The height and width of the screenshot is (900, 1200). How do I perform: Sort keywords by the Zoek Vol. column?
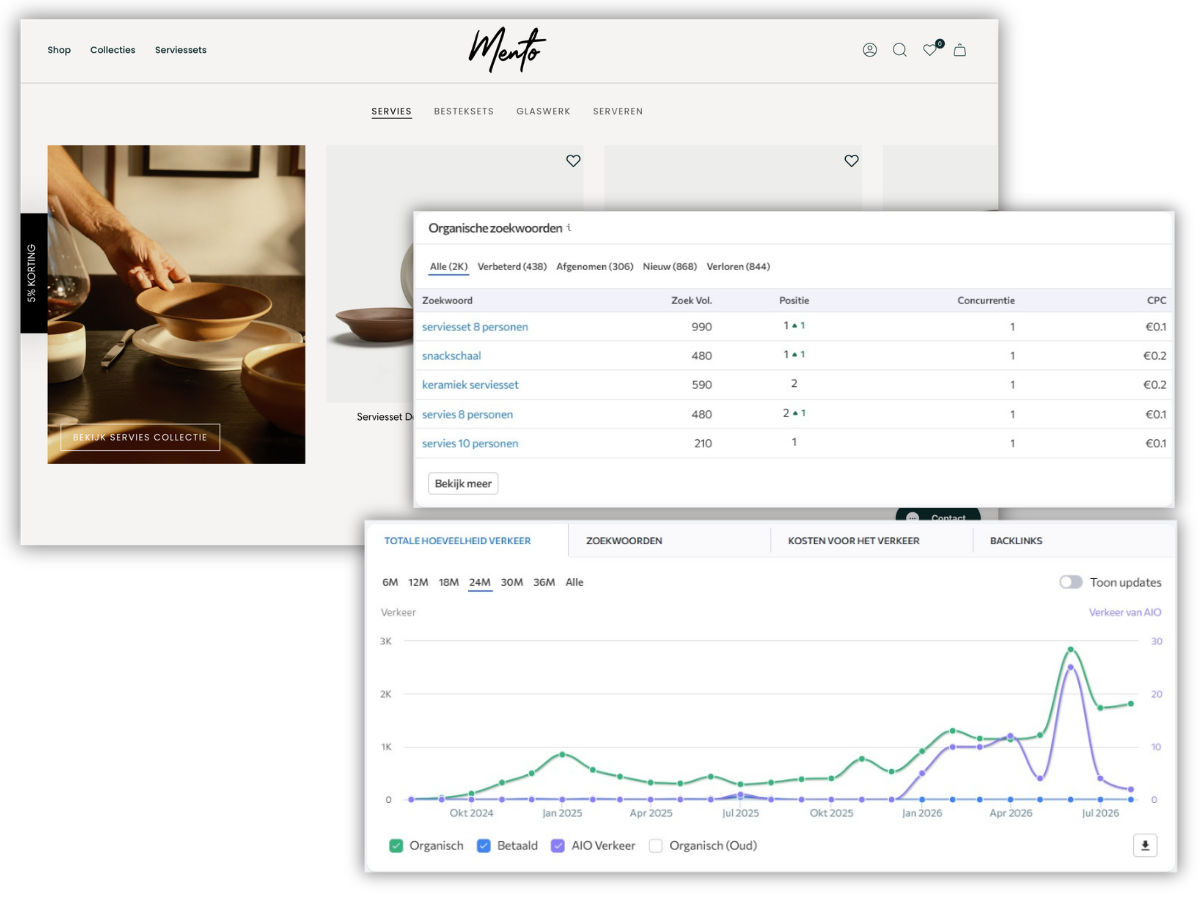coord(691,300)
